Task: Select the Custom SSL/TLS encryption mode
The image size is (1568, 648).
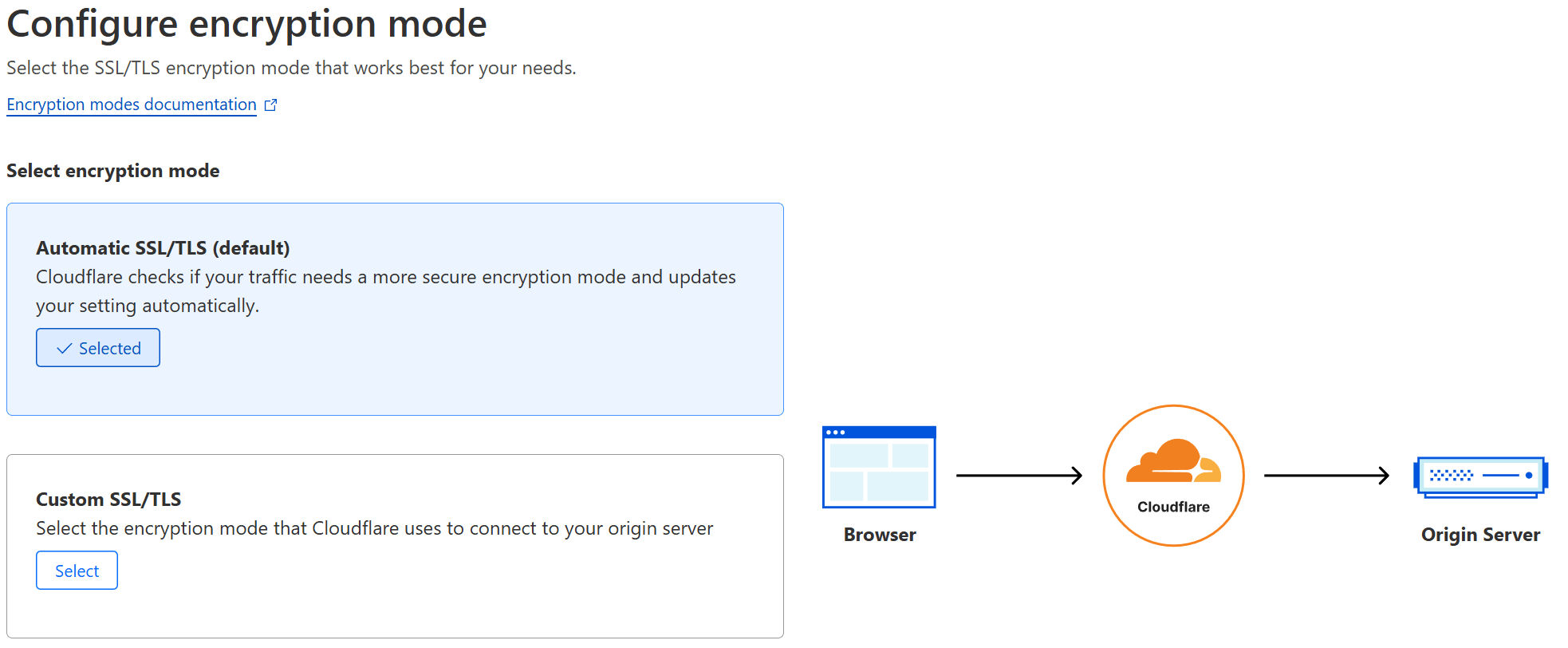Action: pos(77,570)
